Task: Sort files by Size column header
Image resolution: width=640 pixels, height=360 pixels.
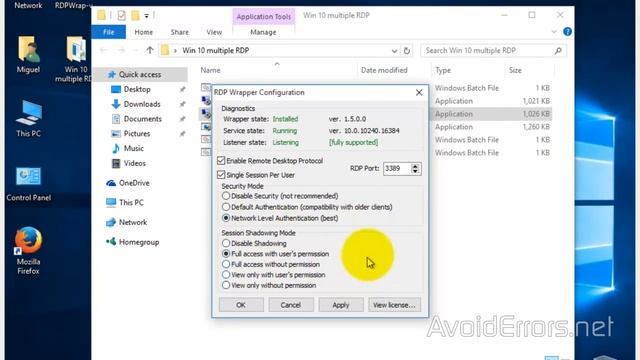Action: (x=515, y=70)
